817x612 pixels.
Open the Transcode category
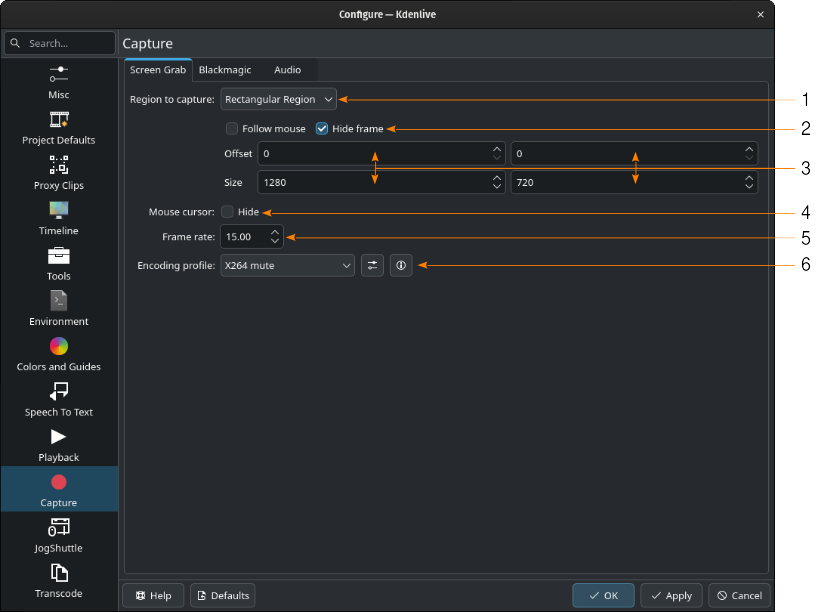[59, 581]
